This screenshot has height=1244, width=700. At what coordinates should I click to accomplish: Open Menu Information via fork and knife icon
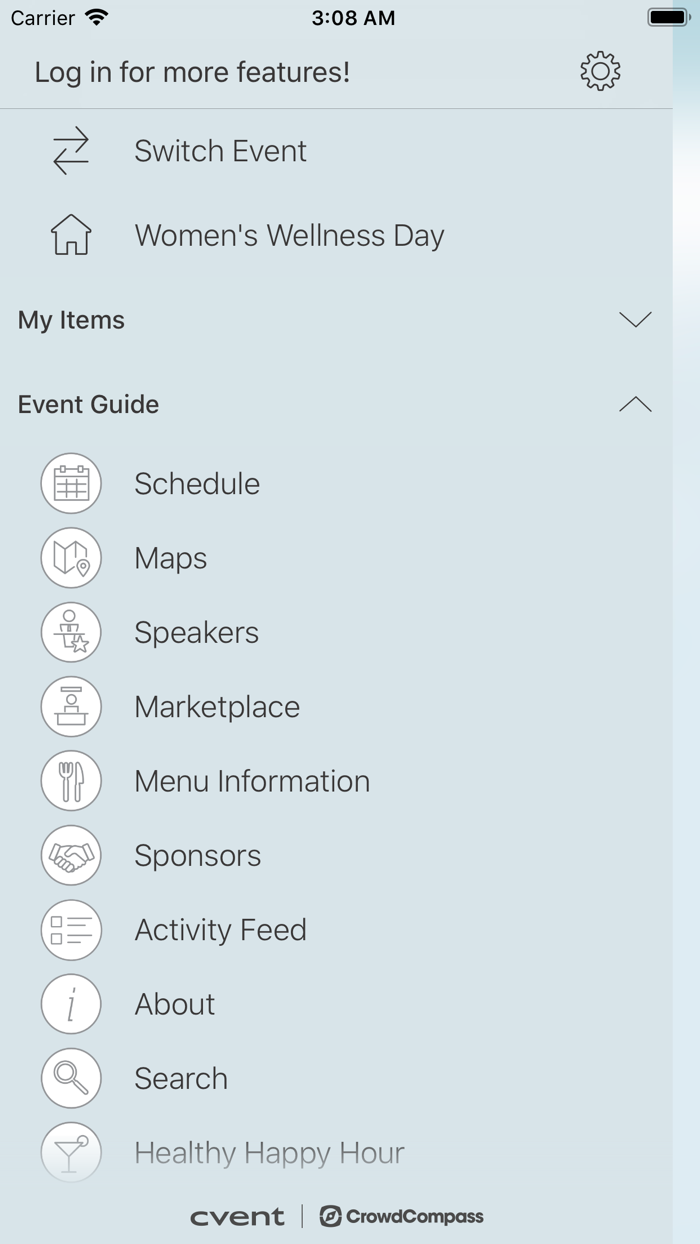(71, 781)
